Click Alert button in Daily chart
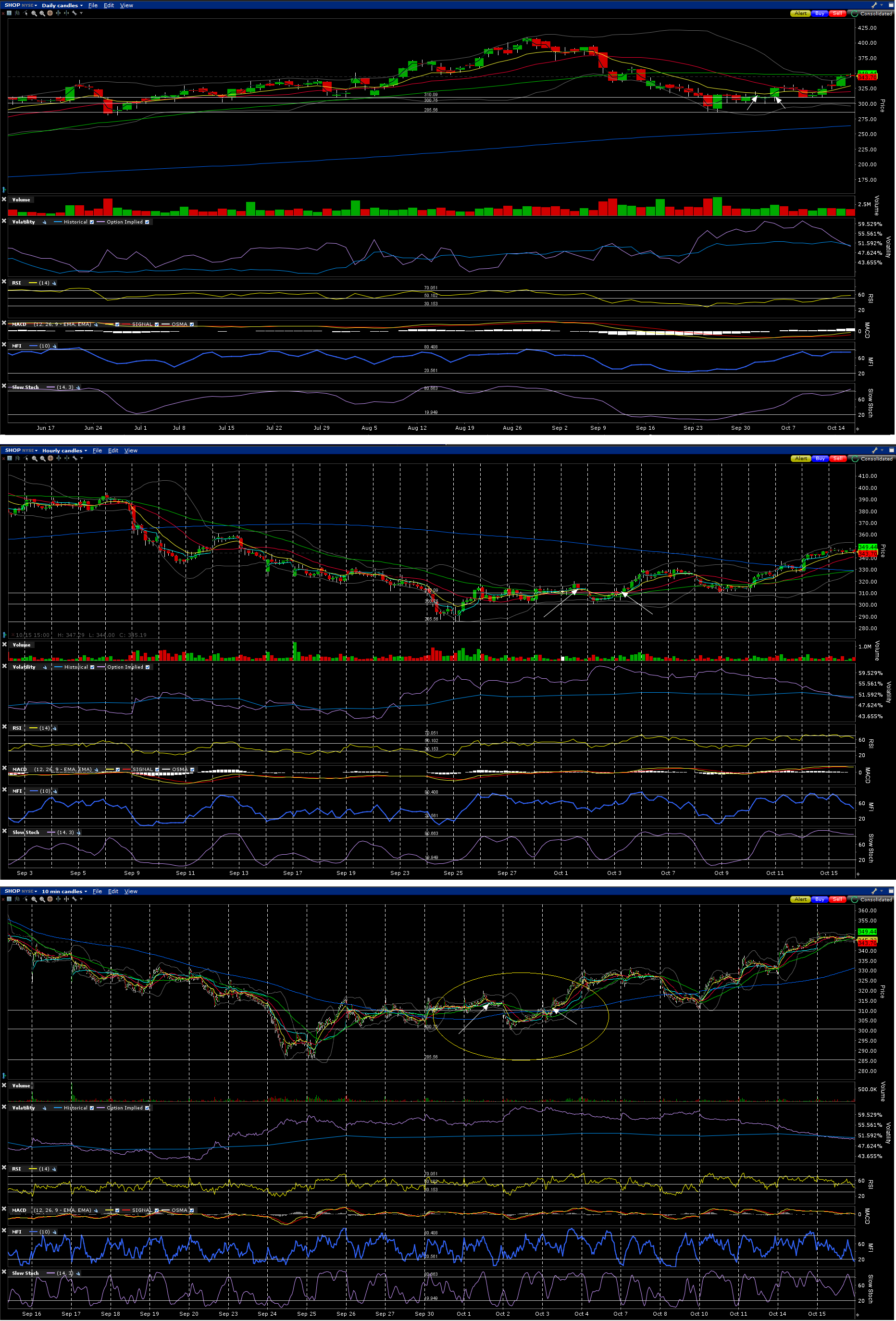This screenshot has width=896, height=1321. (800, 13)
